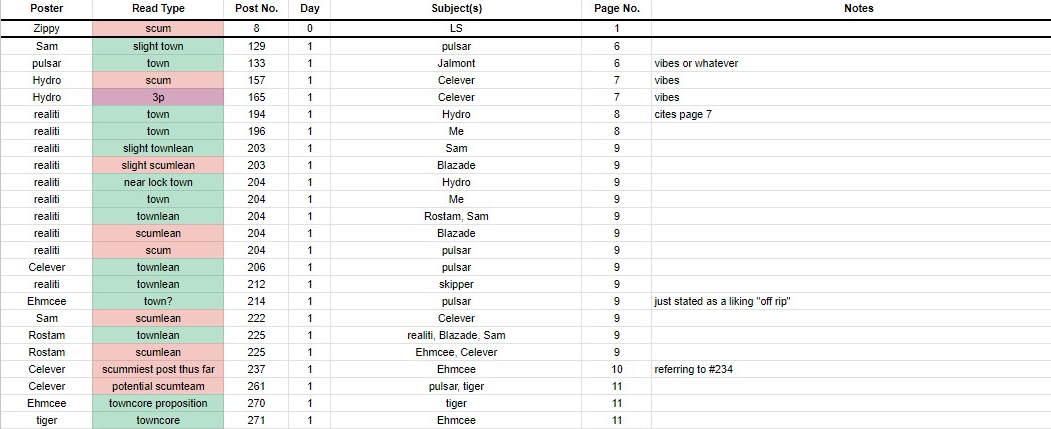Screen dimensions: 1051x429
Task: Click the Zippy poster cell
Action: coord(47,29)
